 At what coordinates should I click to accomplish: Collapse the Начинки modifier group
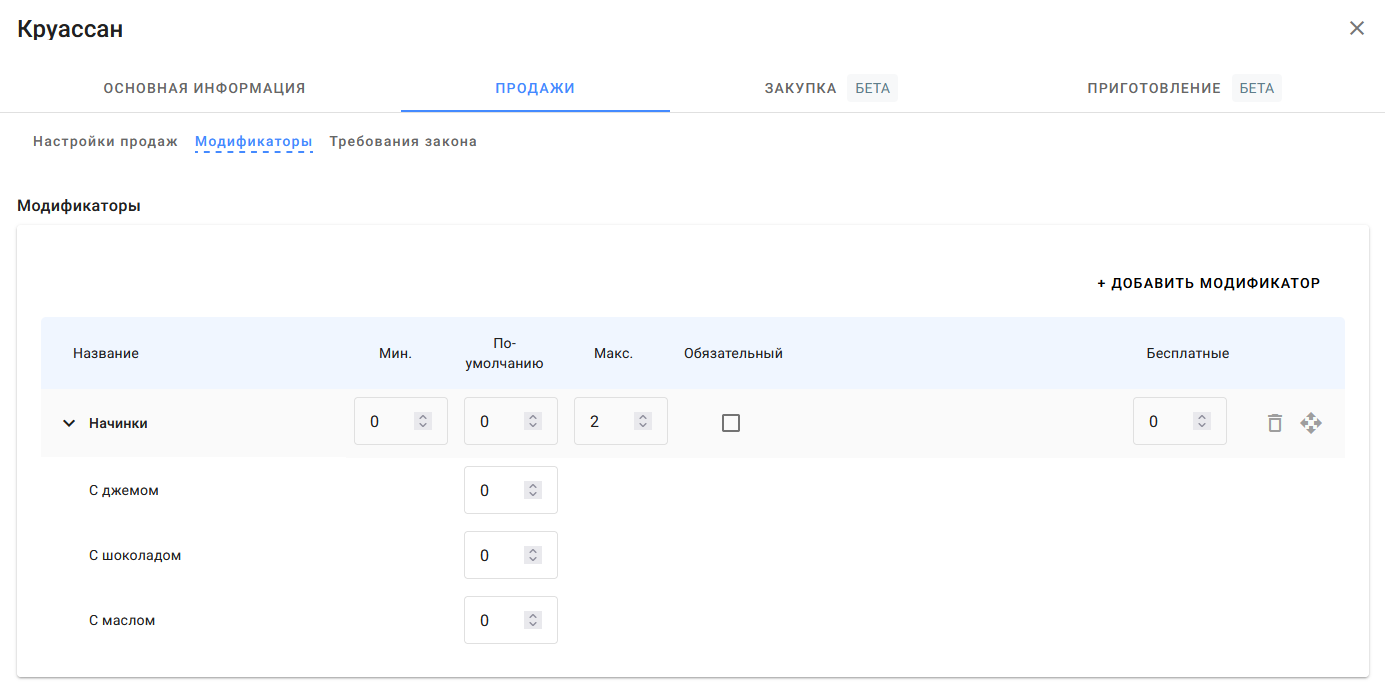tap(69, 423)
